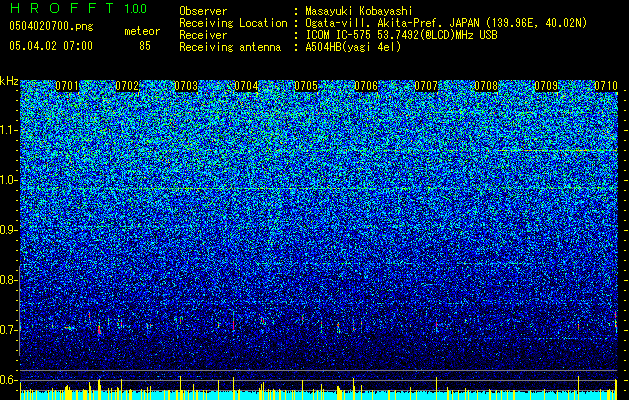Click the HROFFT 1.0.0 title text
This screenshot has height=400, width=629.
coord(78,8)
